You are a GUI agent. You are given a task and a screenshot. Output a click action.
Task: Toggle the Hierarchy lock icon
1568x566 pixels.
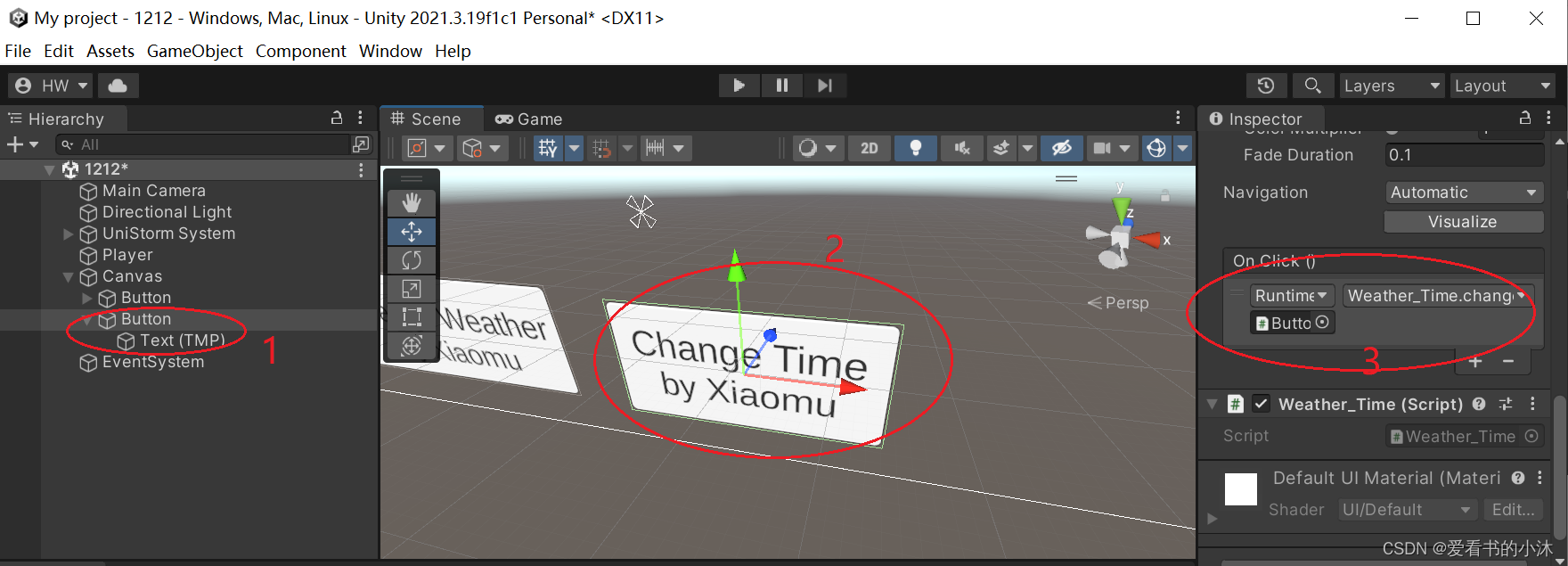point(337,118)
